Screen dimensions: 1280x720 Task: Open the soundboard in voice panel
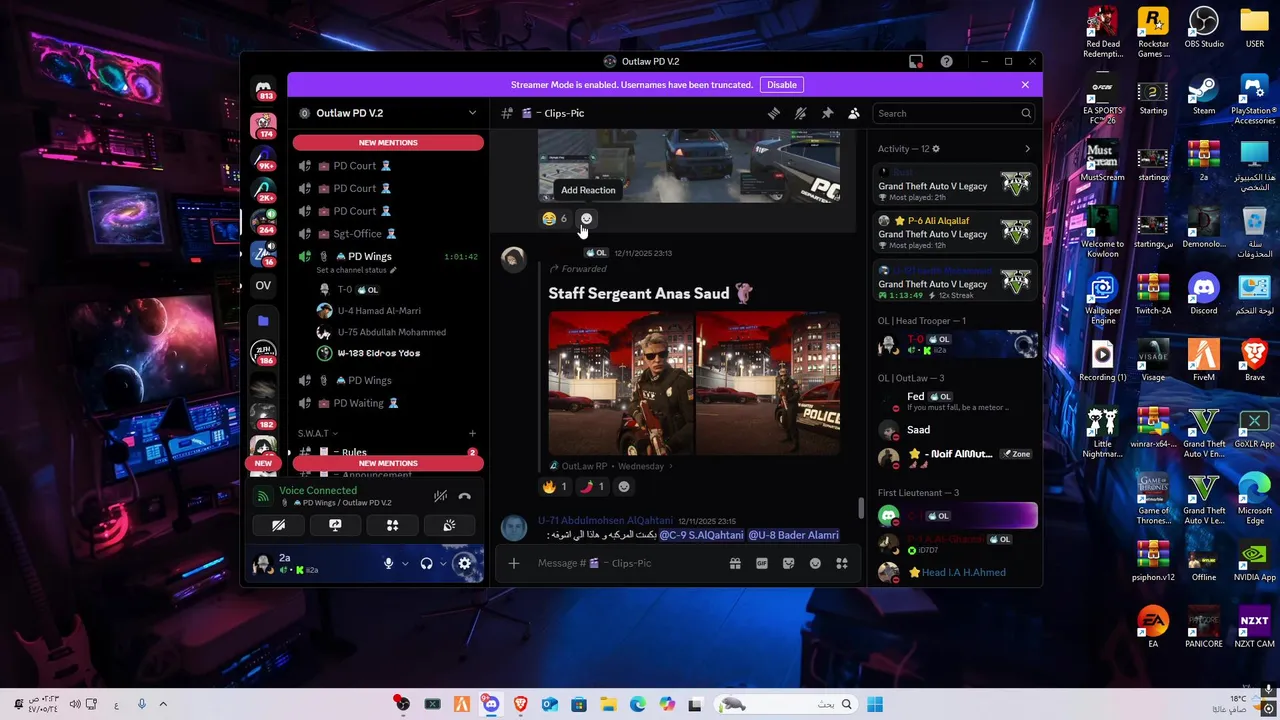coord(449,525)
